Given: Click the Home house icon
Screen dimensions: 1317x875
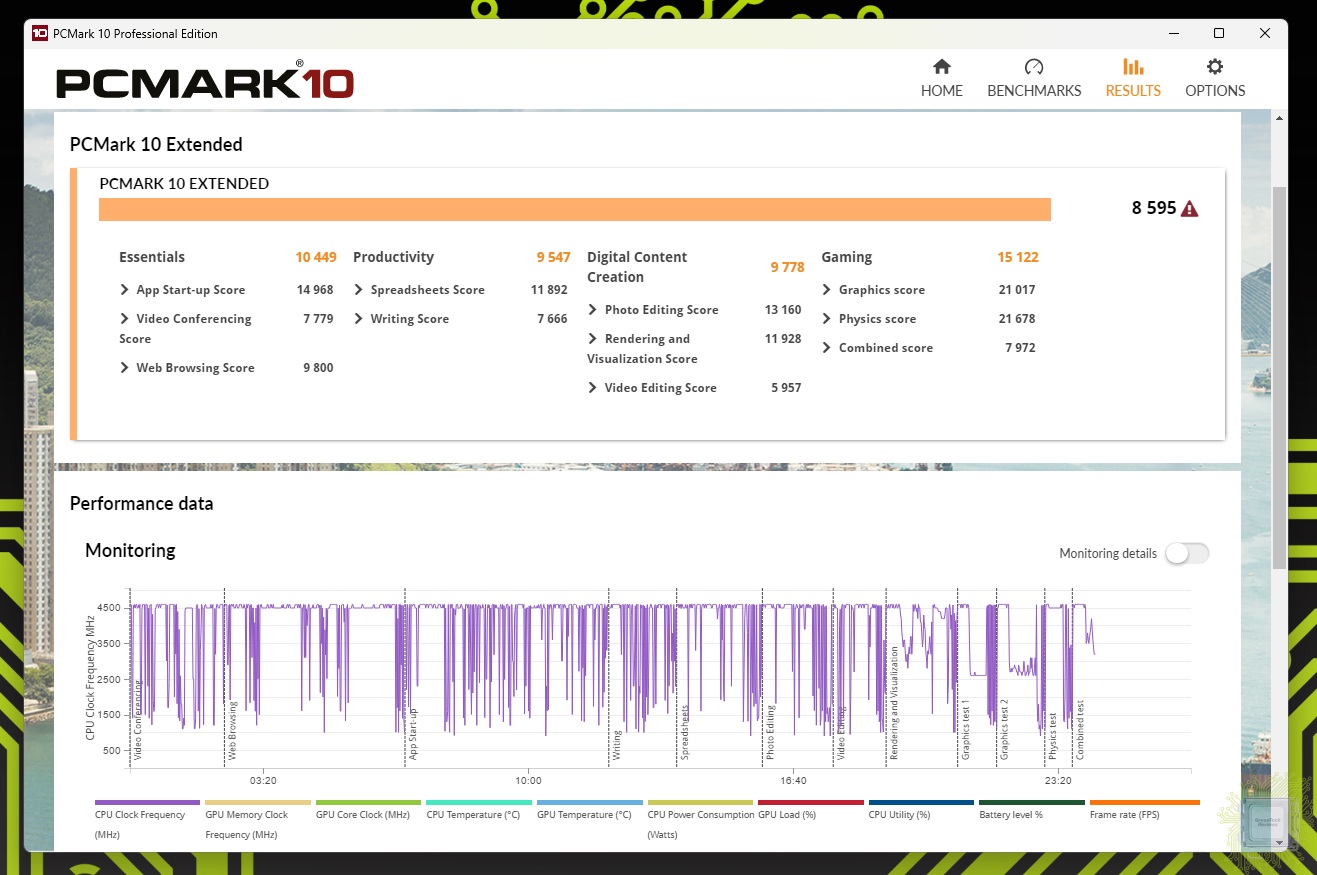Looking at the screenshot, I should click(x=942, y=67).
